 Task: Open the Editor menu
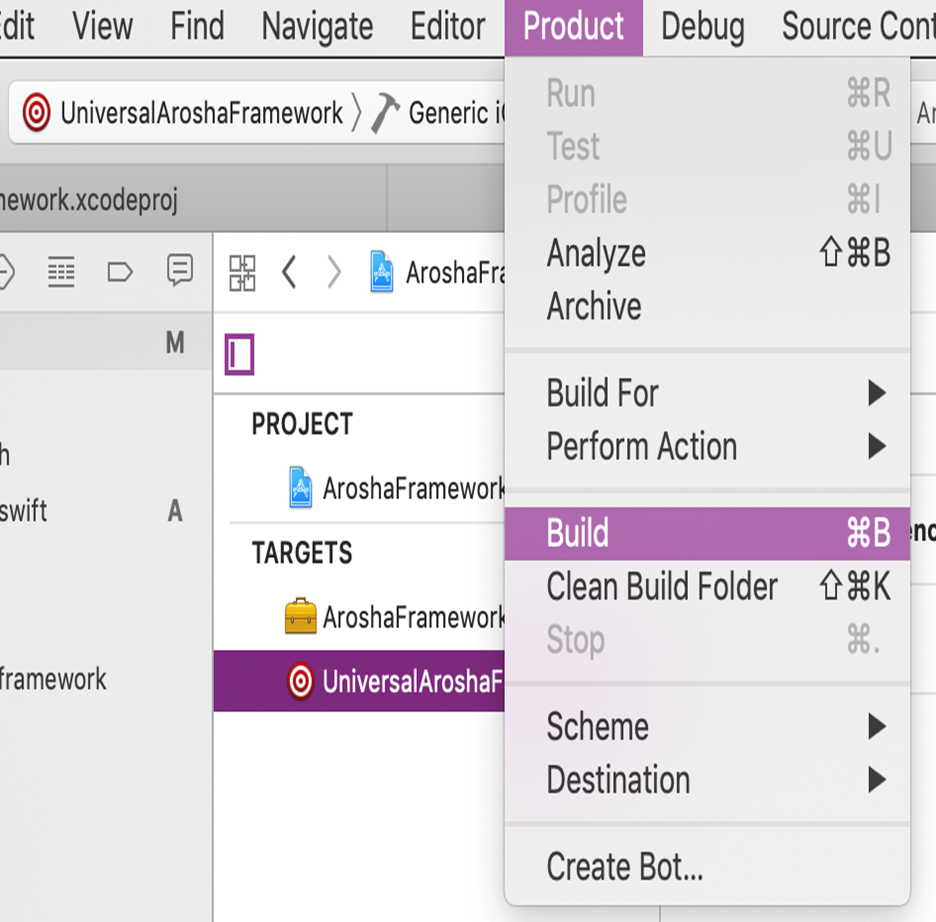click(448, 27)
